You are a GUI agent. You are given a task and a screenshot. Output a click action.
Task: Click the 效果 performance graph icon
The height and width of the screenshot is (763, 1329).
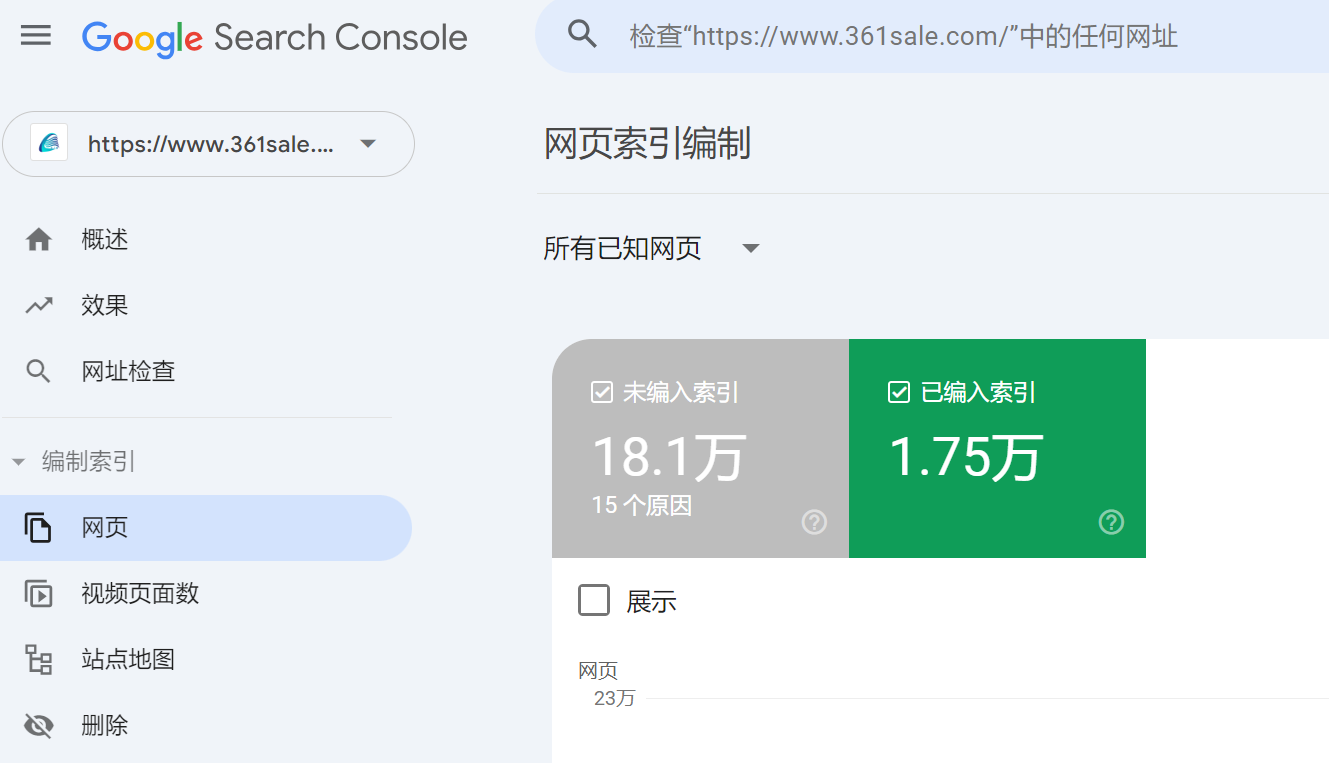pos(38,305)
